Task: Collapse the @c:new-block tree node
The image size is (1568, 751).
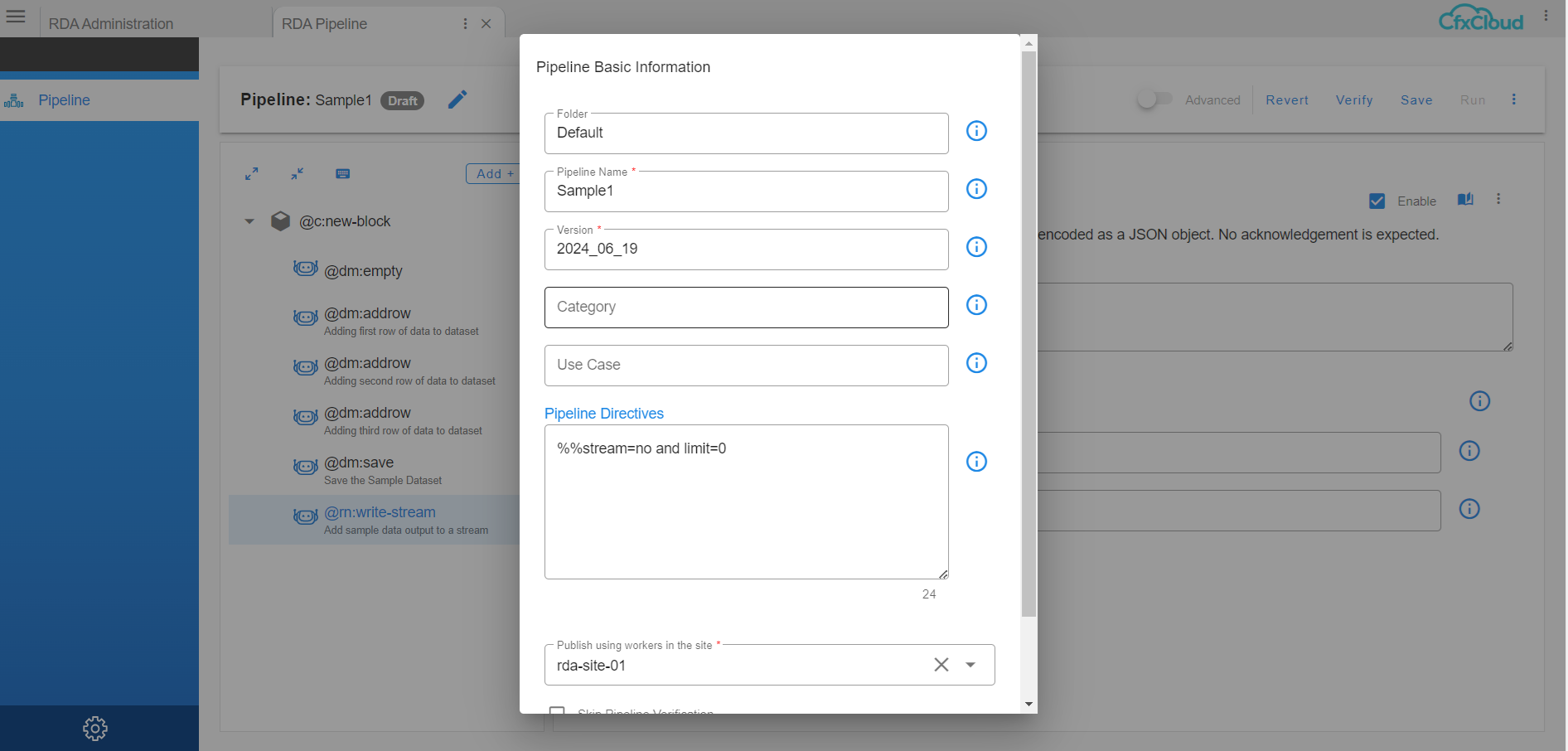Action: tap(249, 220)
